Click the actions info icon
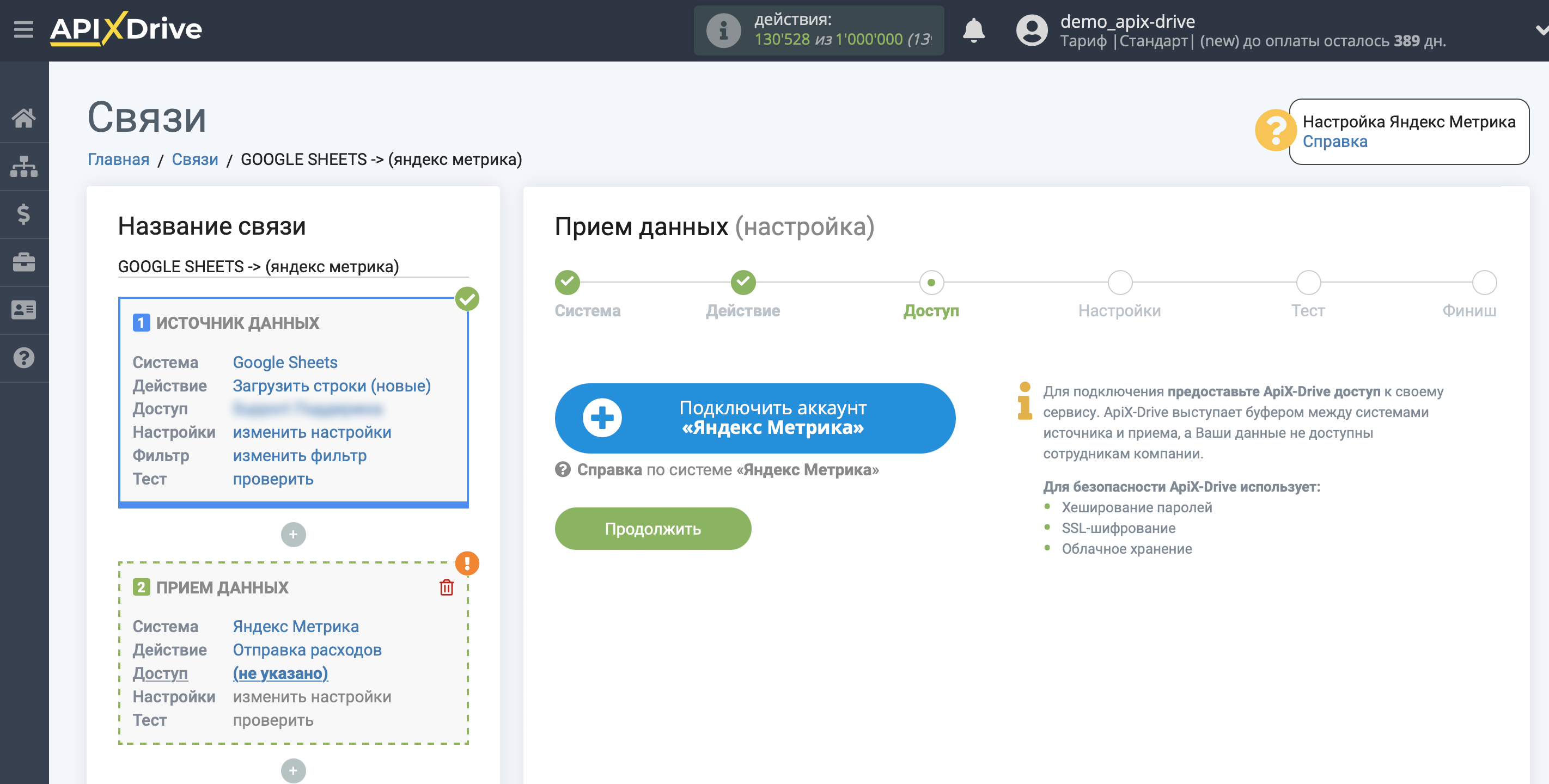The image size is (1549, 784). (723, 30)
